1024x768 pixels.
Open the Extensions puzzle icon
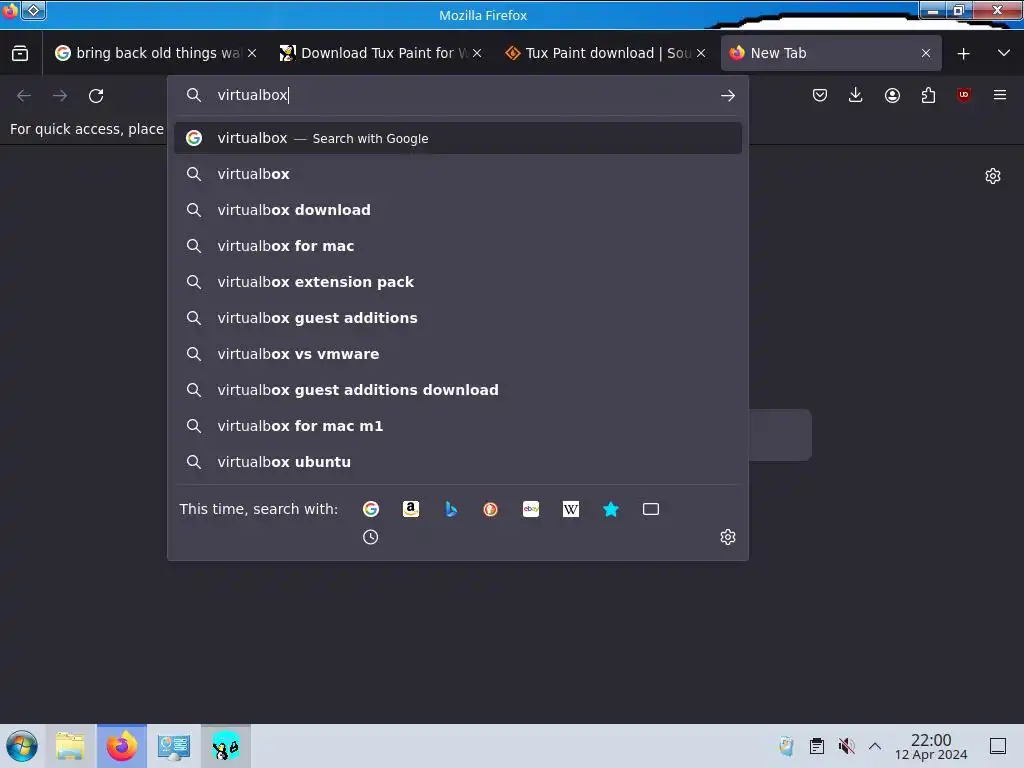pos(928,95)
